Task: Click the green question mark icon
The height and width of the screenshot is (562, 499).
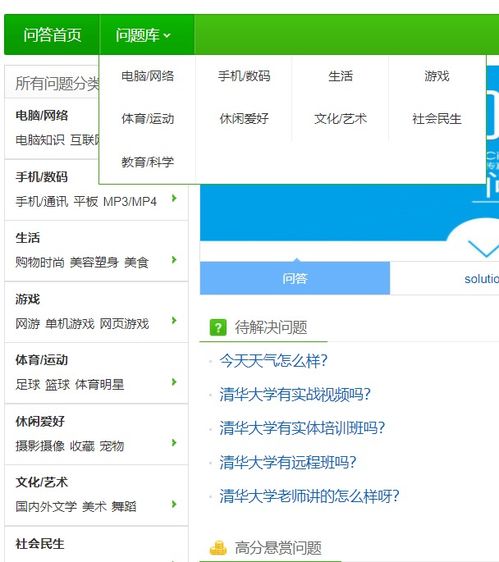Action: pos(218,327)
